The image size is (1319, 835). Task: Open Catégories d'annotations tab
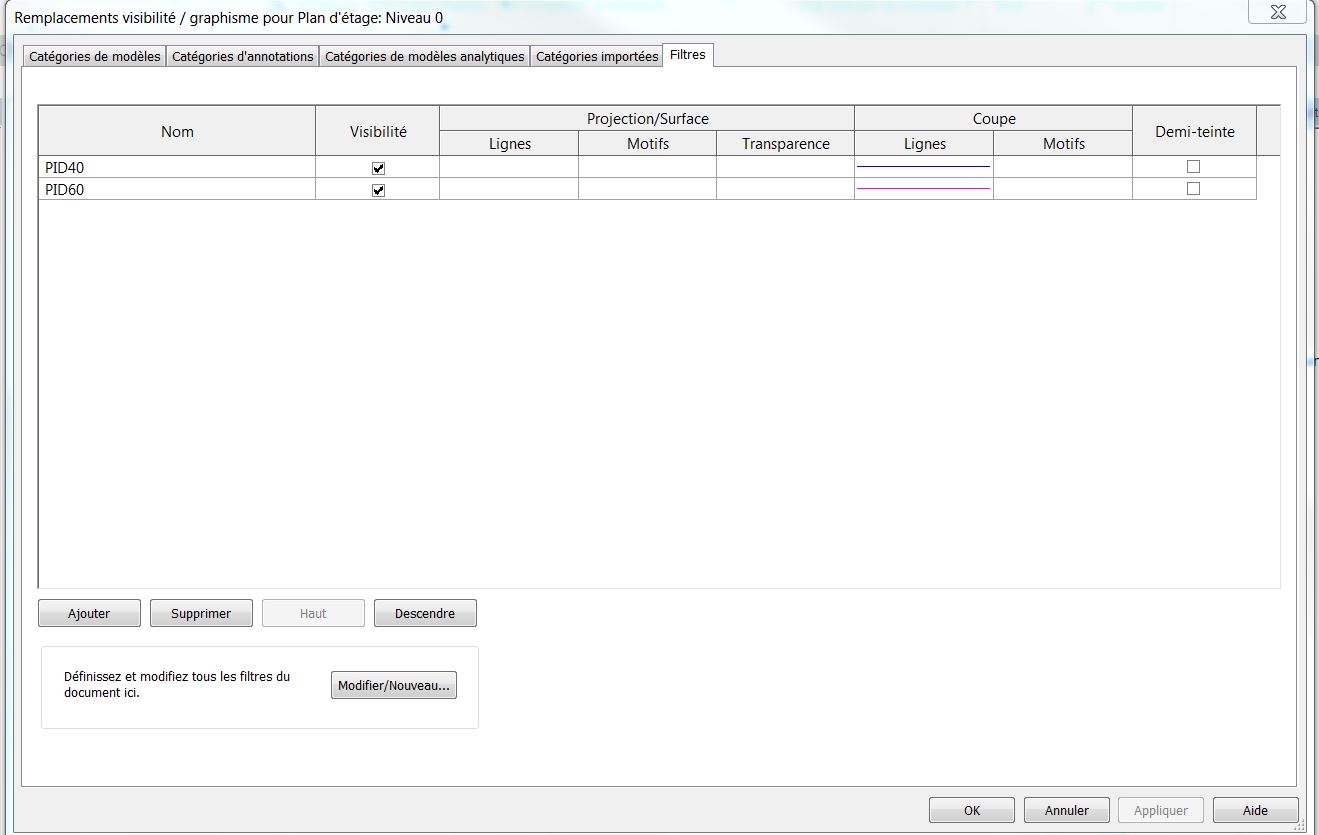coord(243,57)
